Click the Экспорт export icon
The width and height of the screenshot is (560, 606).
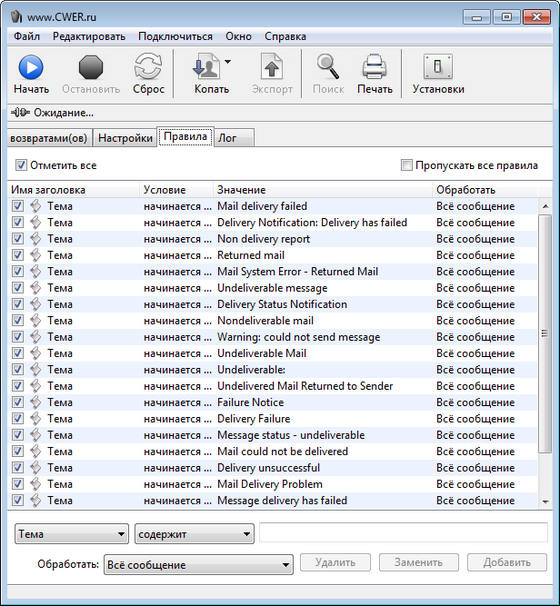pos(272,66)
